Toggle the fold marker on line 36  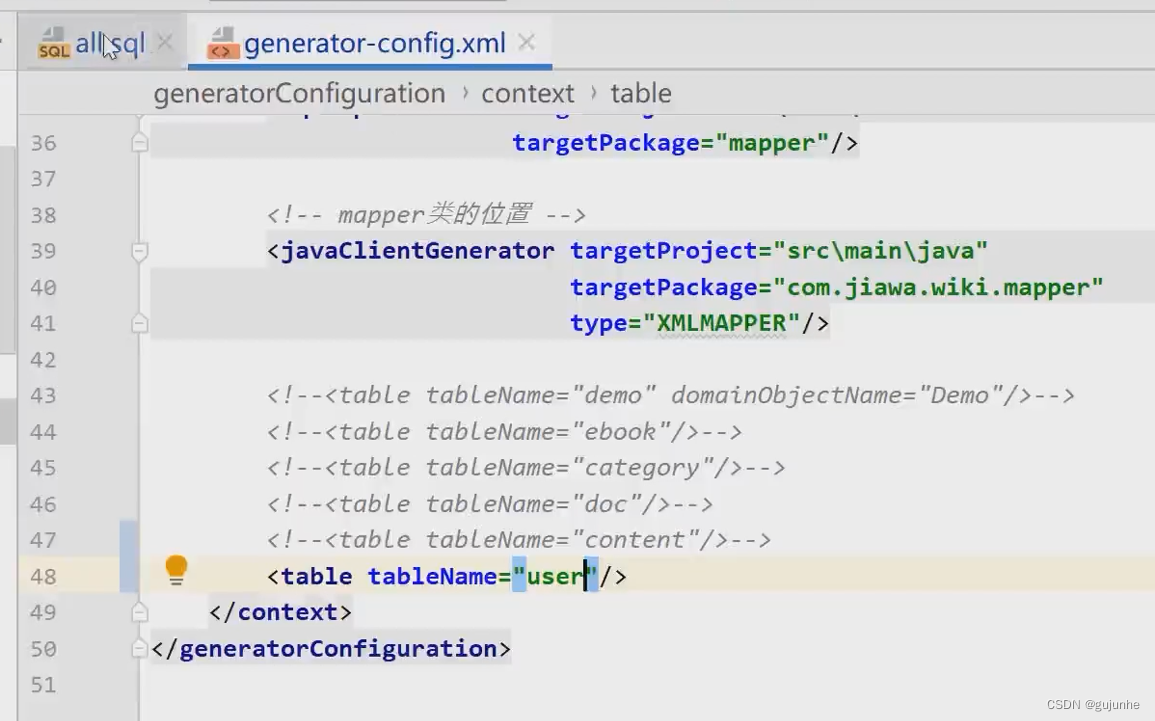pos(139,142)
